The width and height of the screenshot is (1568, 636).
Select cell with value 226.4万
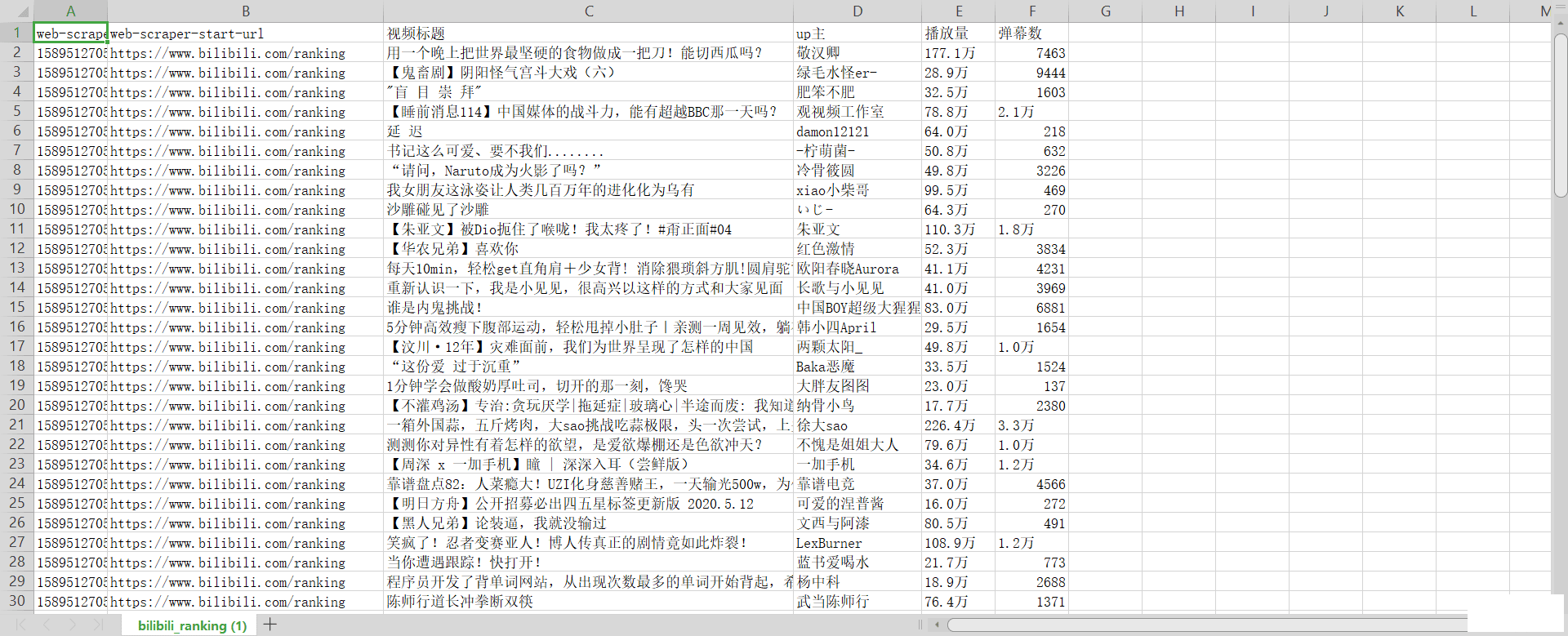[x=959, y=425]
